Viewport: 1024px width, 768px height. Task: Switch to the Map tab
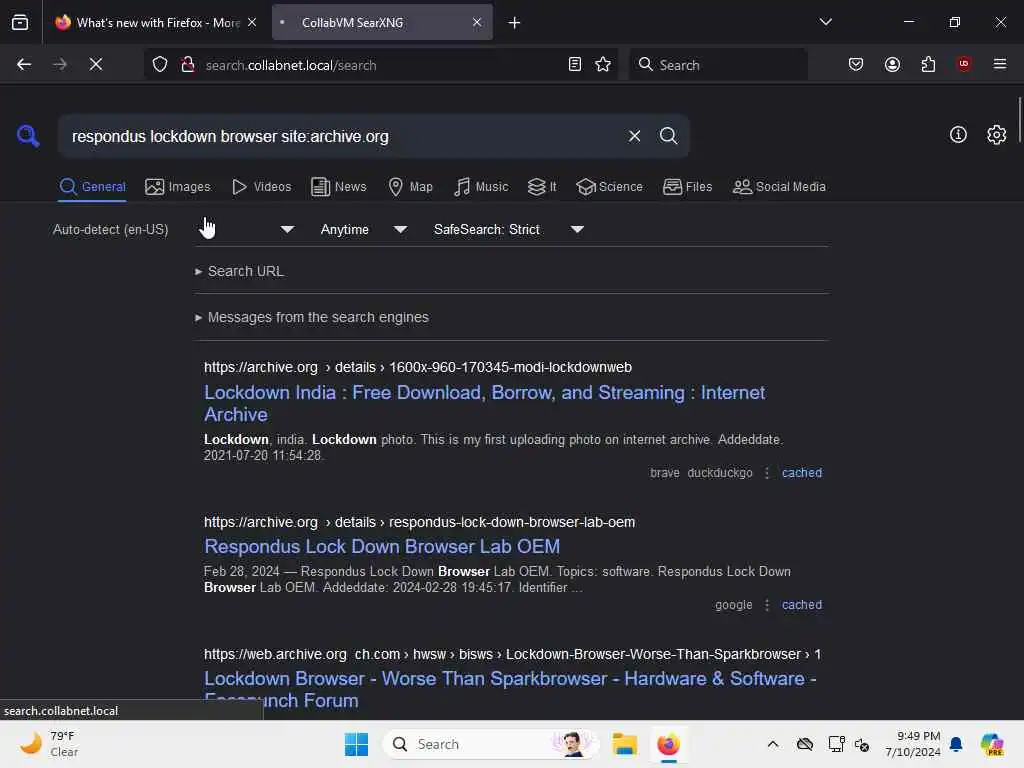click(x=410, y=187)
